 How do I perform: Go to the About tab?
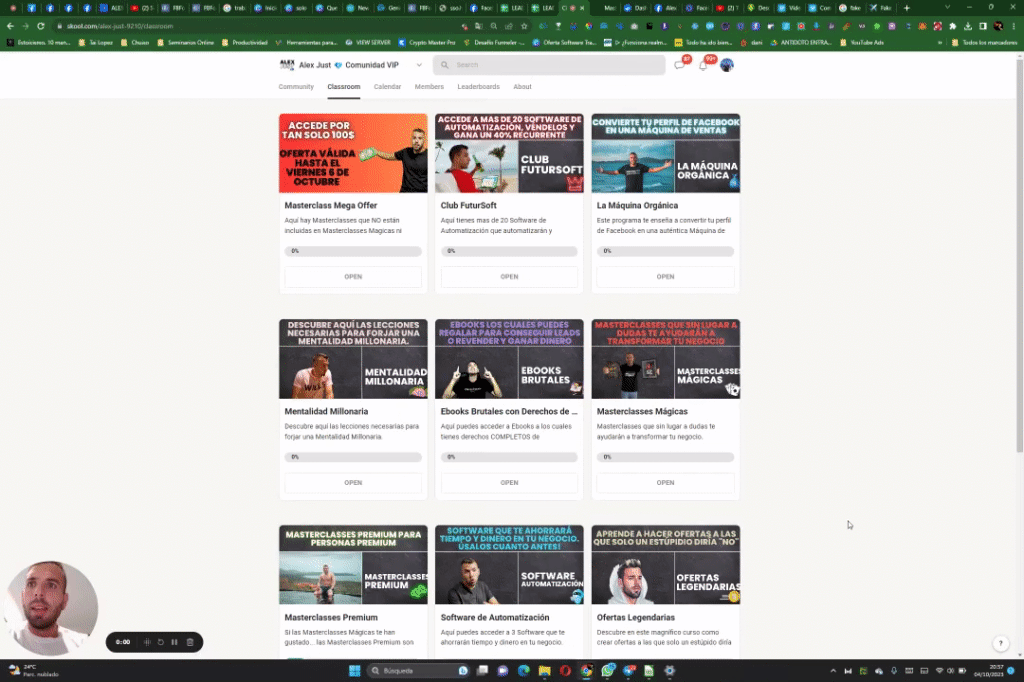click(x=522, y=87)
